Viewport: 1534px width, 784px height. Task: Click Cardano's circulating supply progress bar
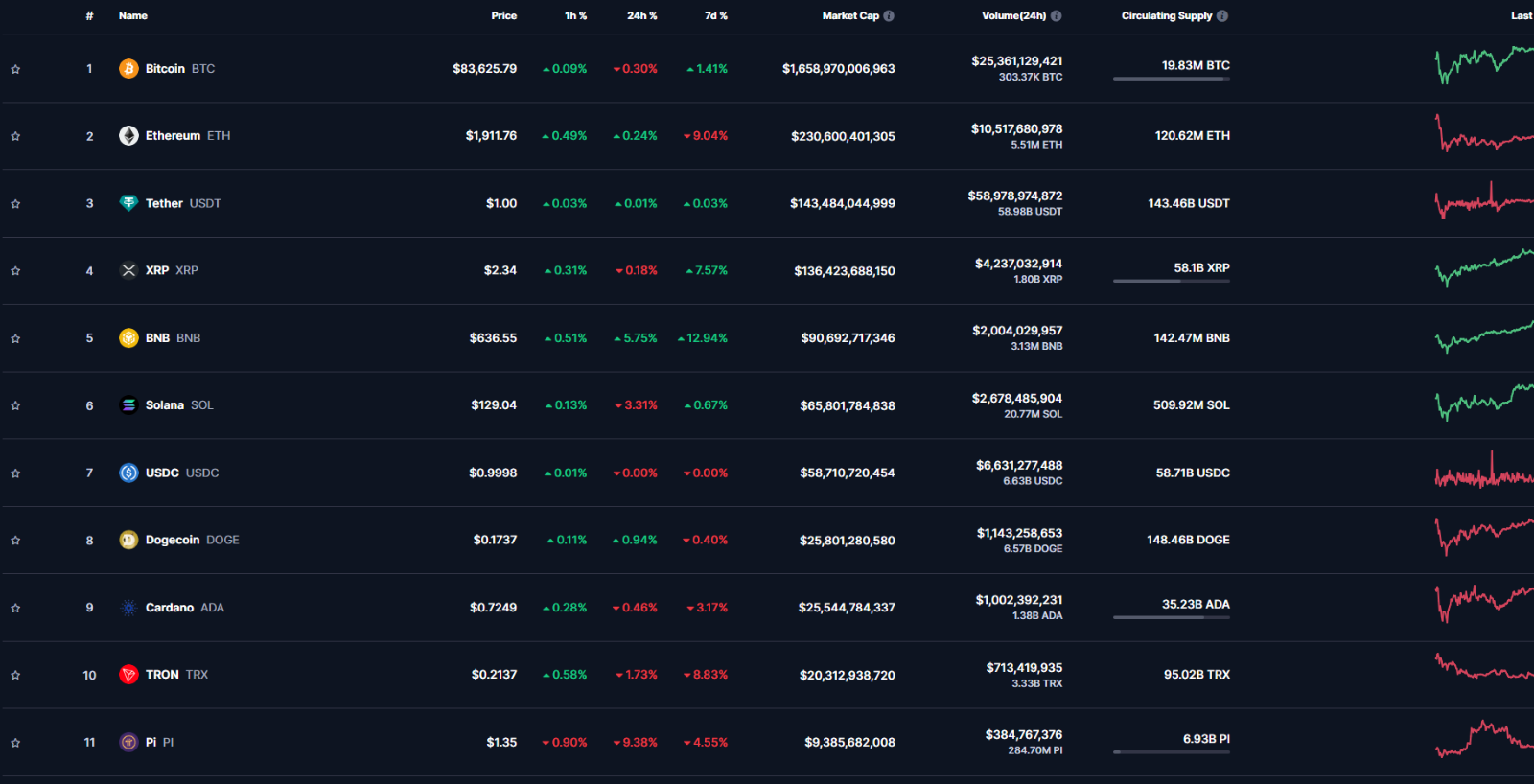[x=1172, y=617]
